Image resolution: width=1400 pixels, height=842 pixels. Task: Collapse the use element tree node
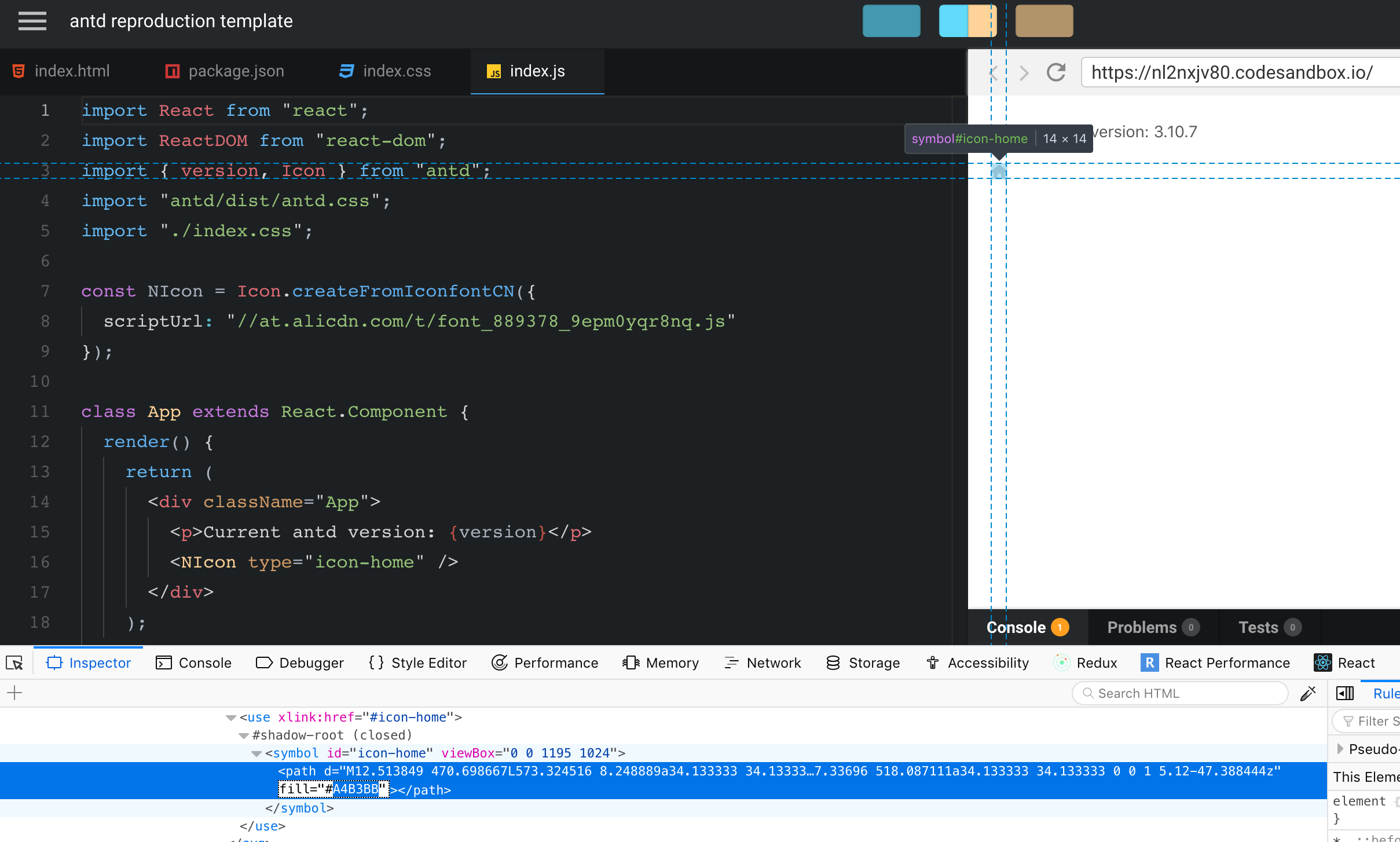[230, 717]
